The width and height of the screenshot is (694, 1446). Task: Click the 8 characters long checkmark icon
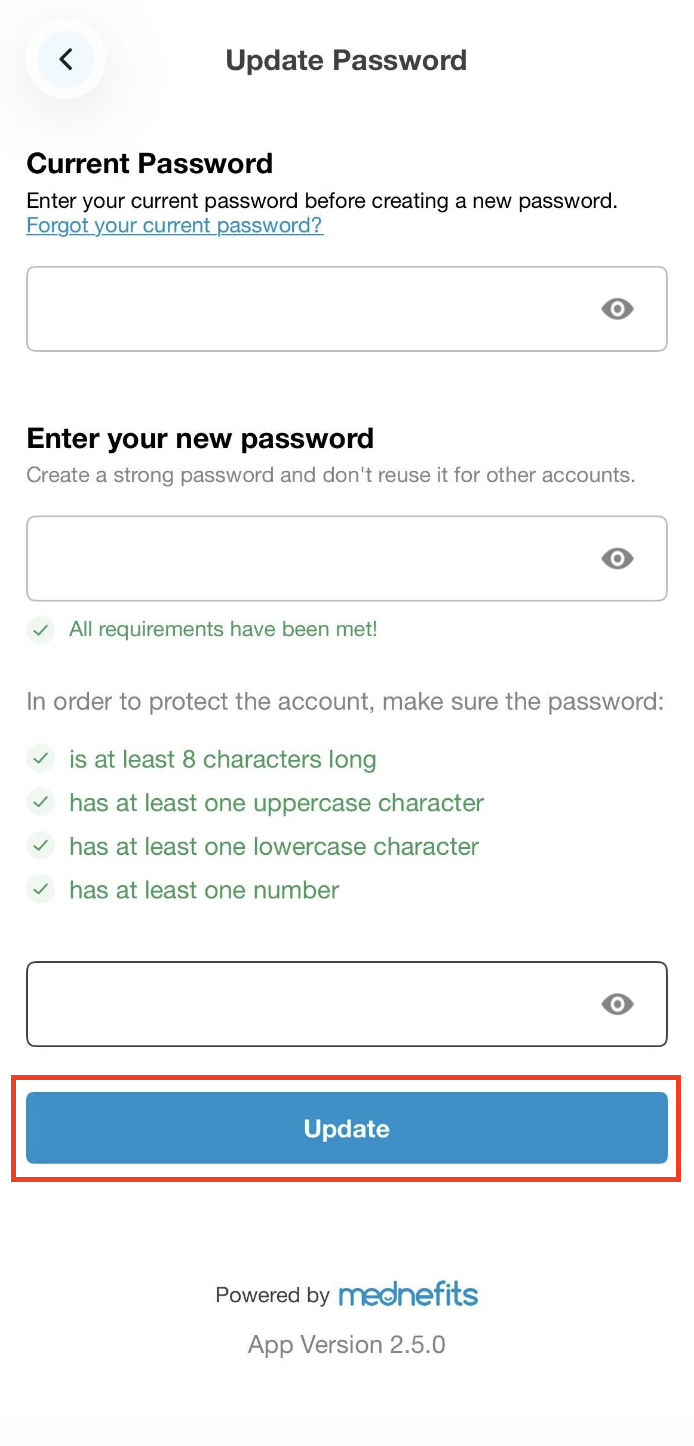[40, 760]
